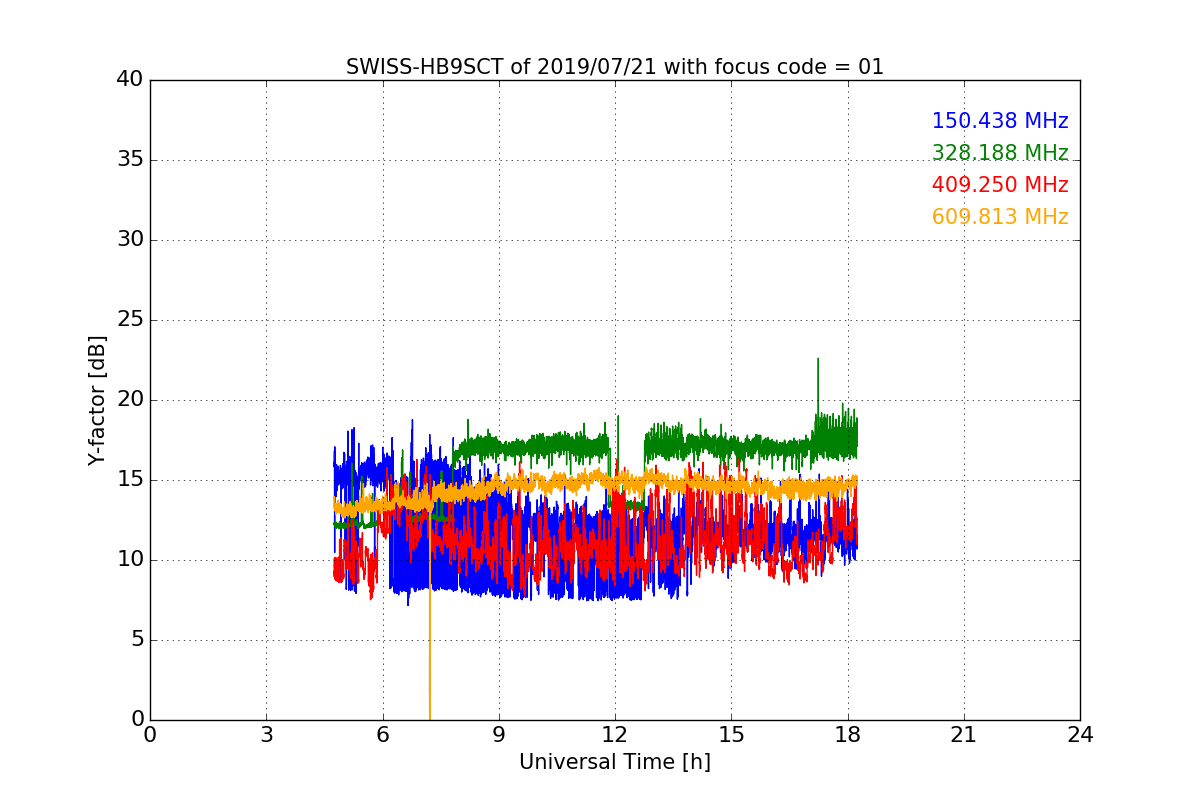The image size is (1200, 800).
Task: Click y-axis tick label 20
Action: tap(130, 400)
